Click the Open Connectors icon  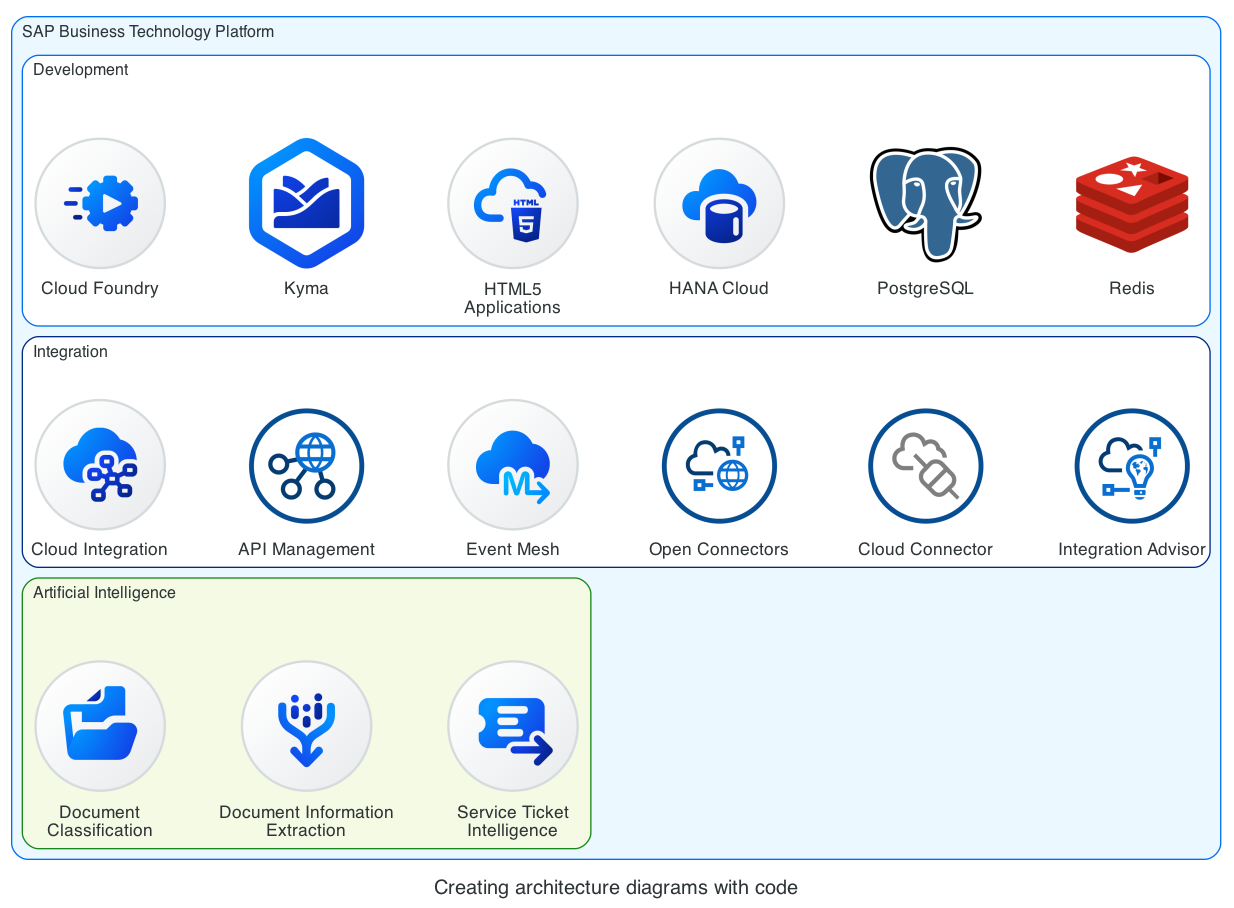pyautogui.click(x=718, y=464)
